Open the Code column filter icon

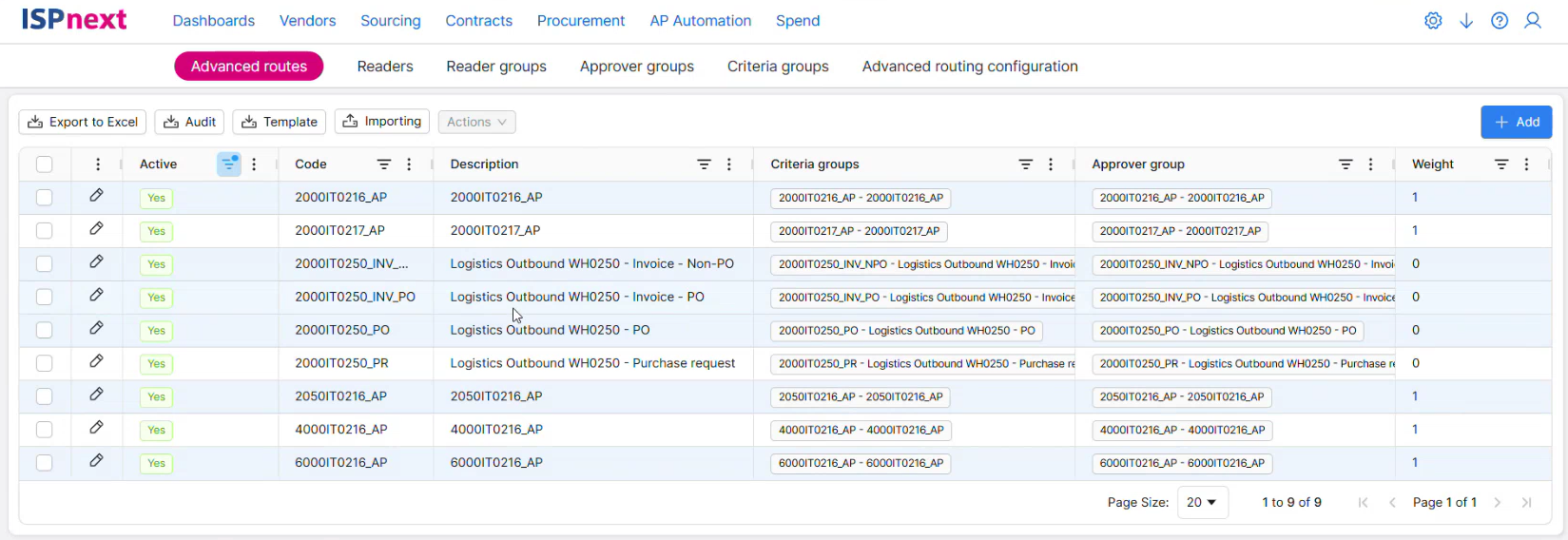pyautogui.click(x=384, y=164)
